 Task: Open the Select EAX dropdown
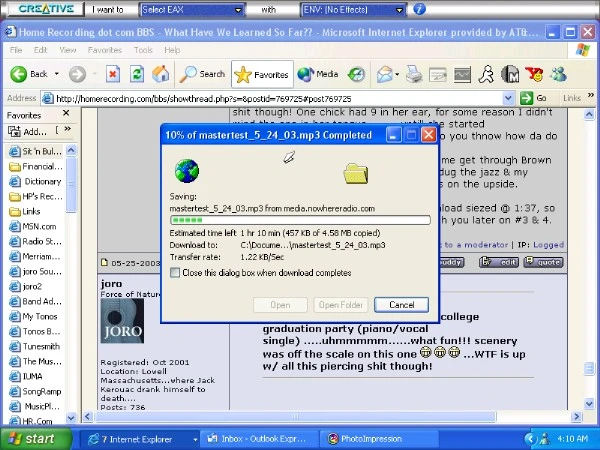192,10
